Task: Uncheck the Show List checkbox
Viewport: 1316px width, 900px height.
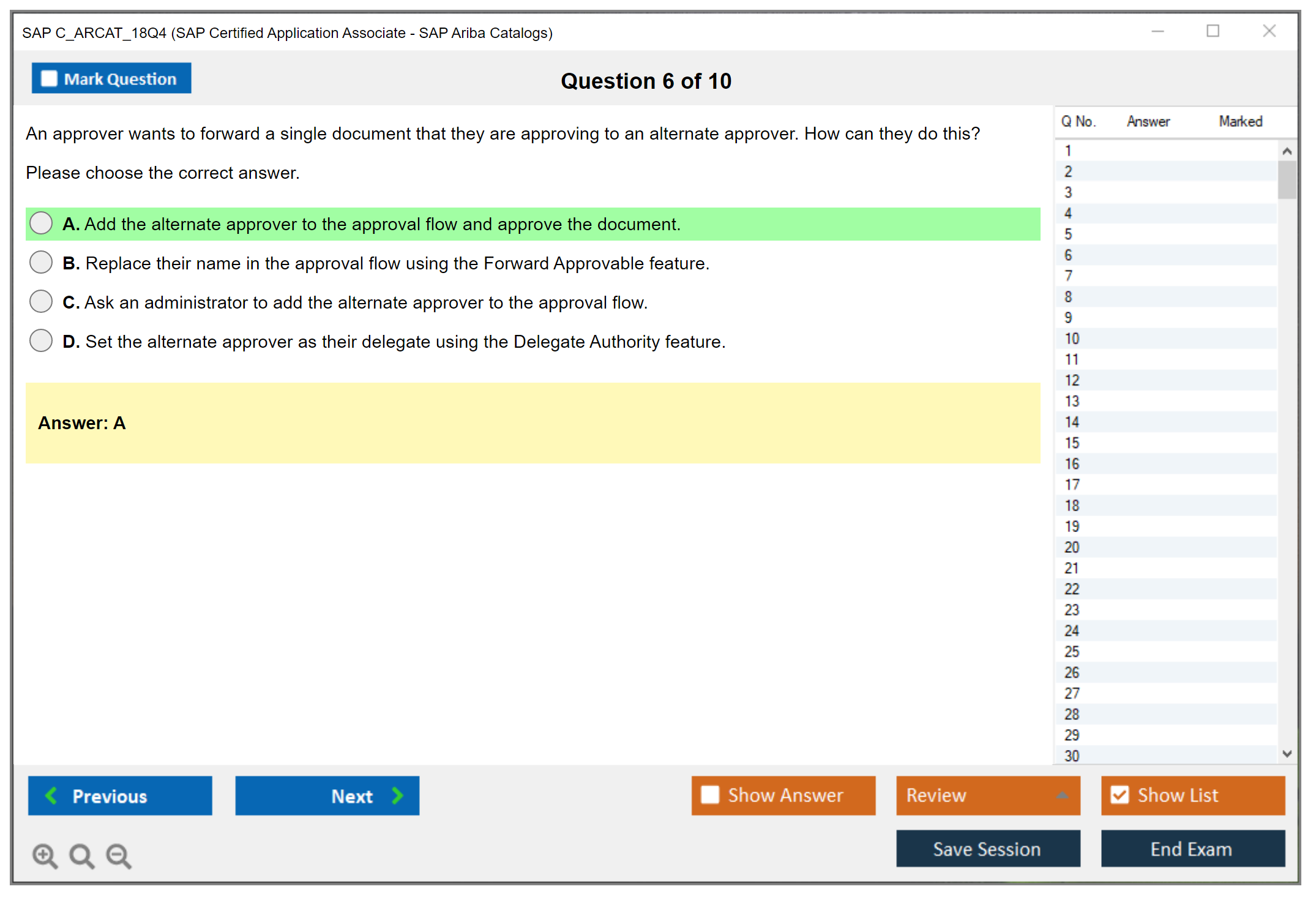Action: pyautogui.click(x=1120, y=795)
